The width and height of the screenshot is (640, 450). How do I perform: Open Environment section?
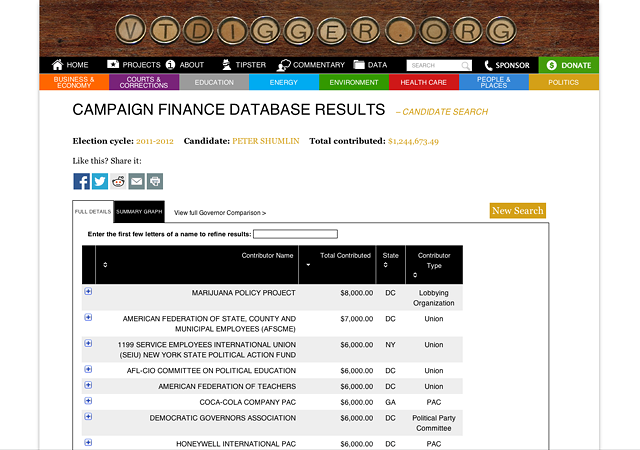point(354,82)
